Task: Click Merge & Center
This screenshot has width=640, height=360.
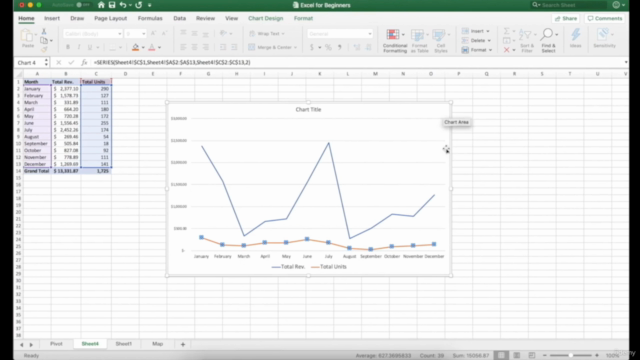Action: [272, 47]
